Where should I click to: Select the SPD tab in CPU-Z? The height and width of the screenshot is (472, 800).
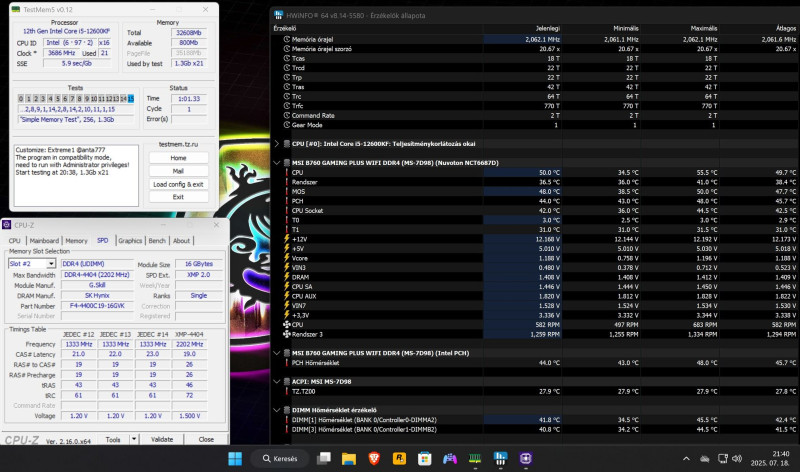pos(103,241)
